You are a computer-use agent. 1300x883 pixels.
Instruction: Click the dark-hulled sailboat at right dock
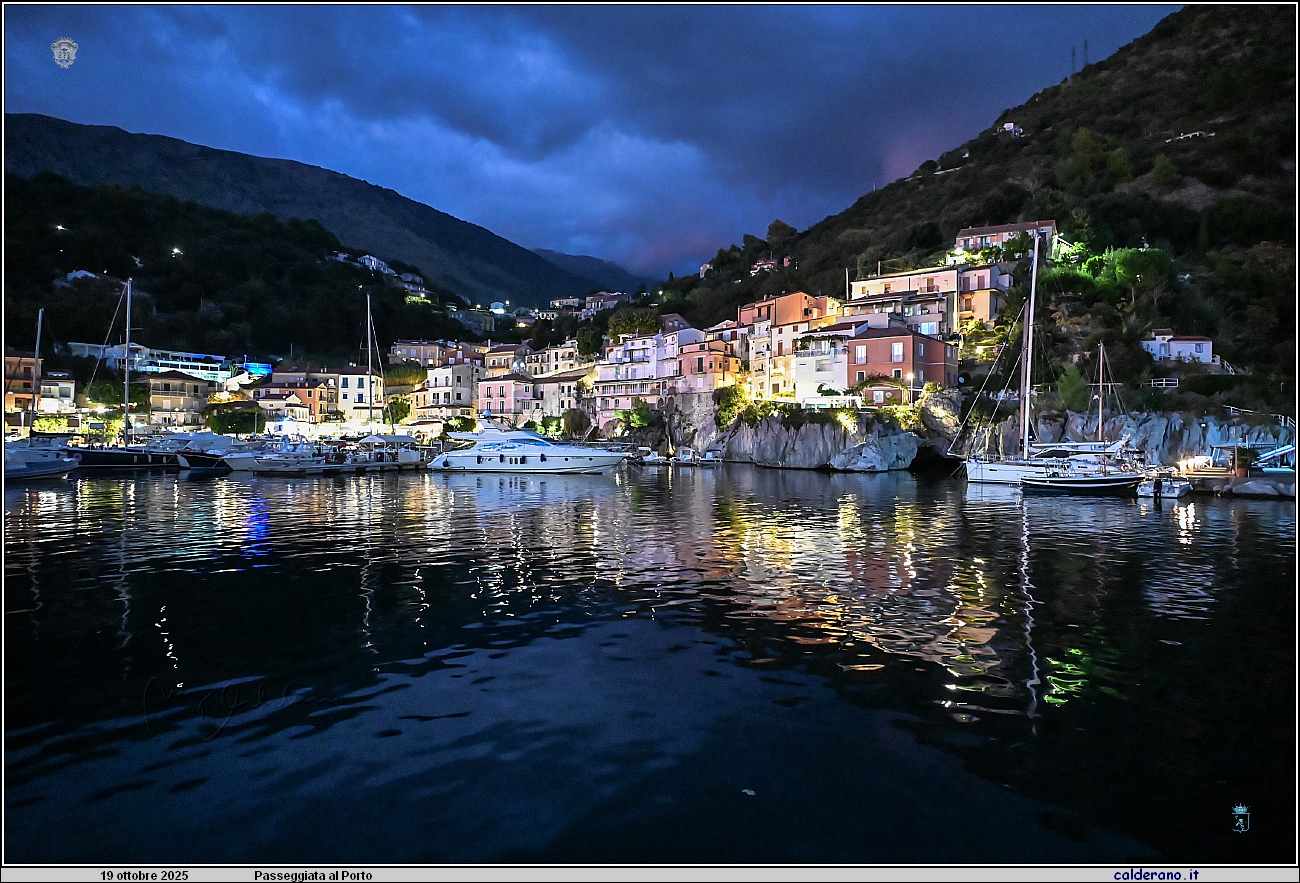click(x=1080, y=483)
